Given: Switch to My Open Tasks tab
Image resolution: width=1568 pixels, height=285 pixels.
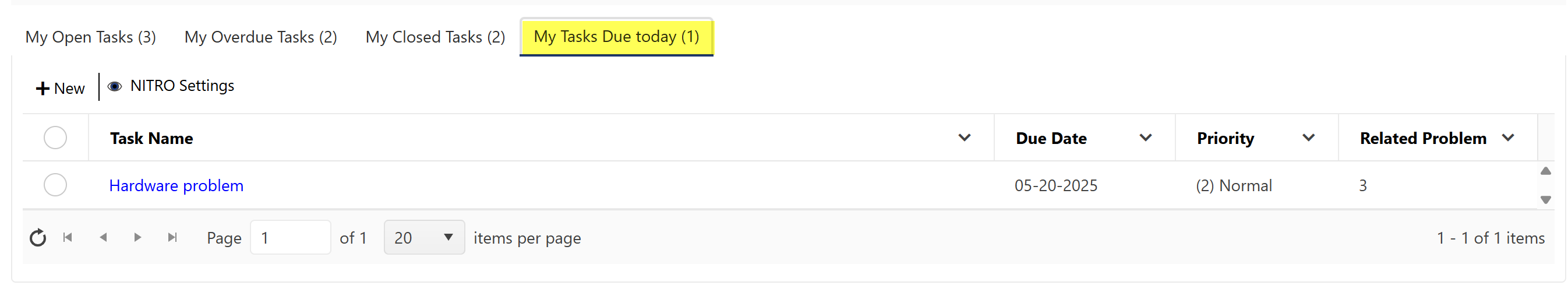Looking at the screenshot, I should pyautogui.click(x=91, y=37).
